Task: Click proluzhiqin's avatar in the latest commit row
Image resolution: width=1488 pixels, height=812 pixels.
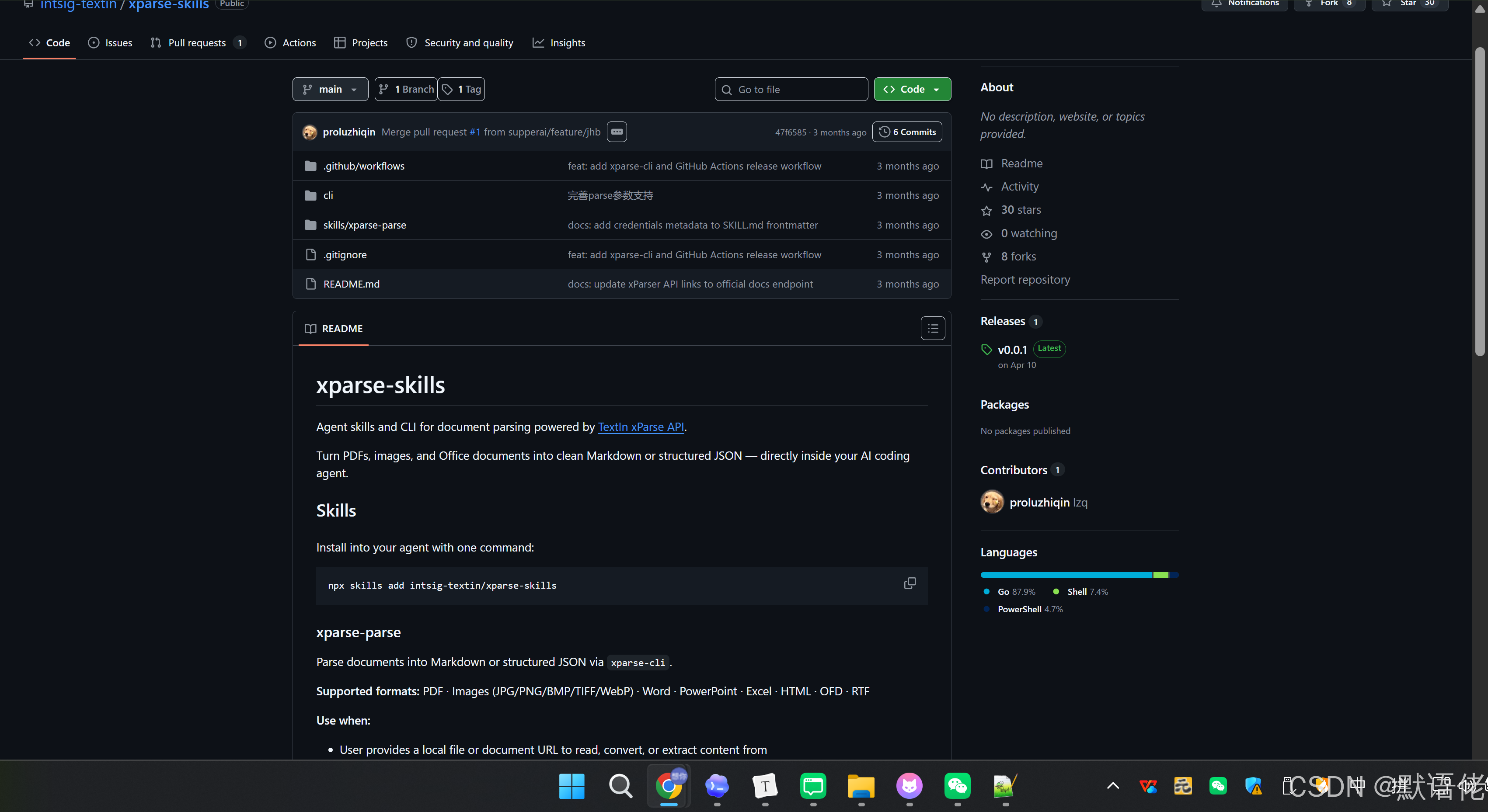Action: pos(310,132)
